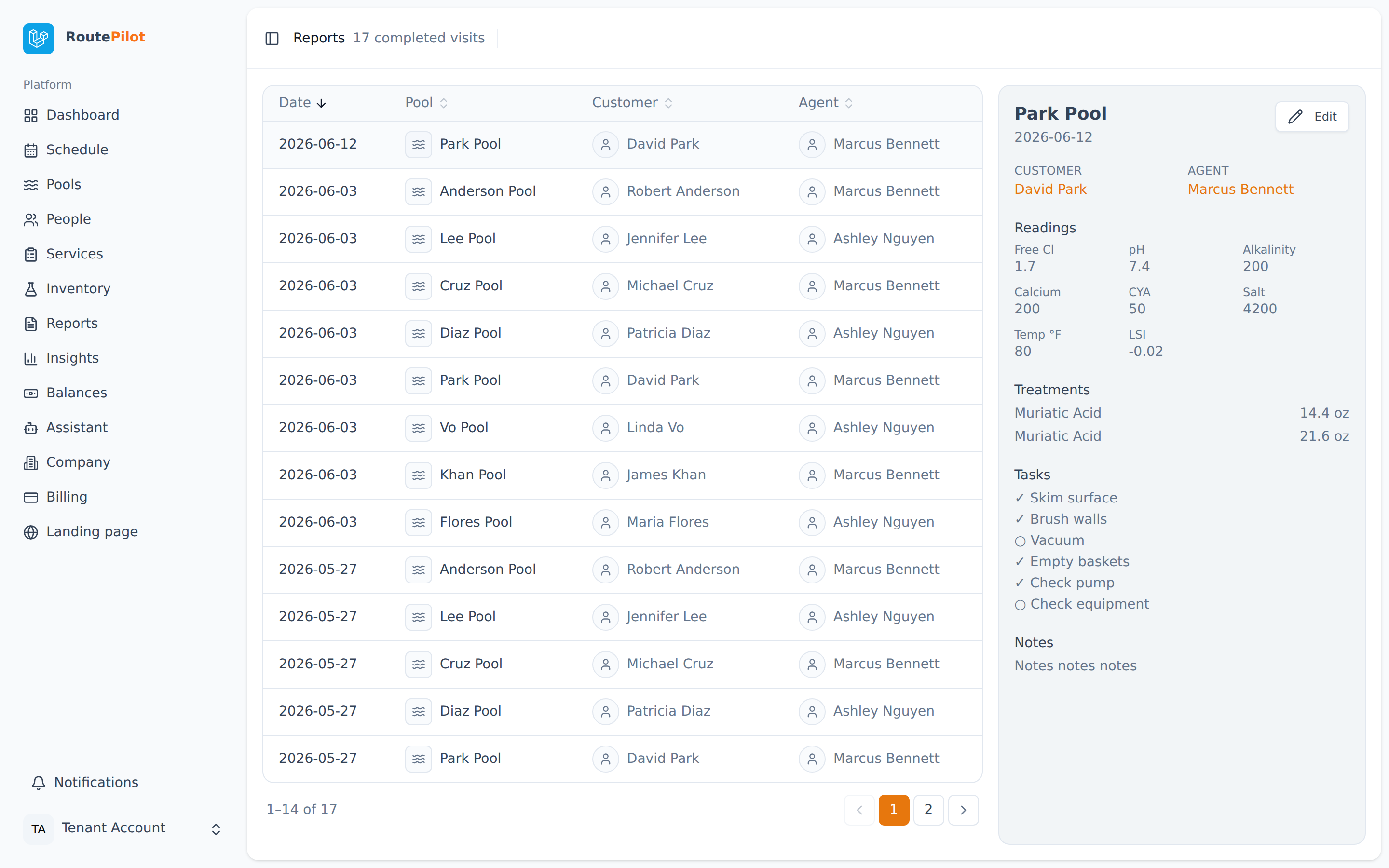Click agent avatar in the Vo Pool row
This screenshot has width=1389, height=868.
tap(812, 428)
